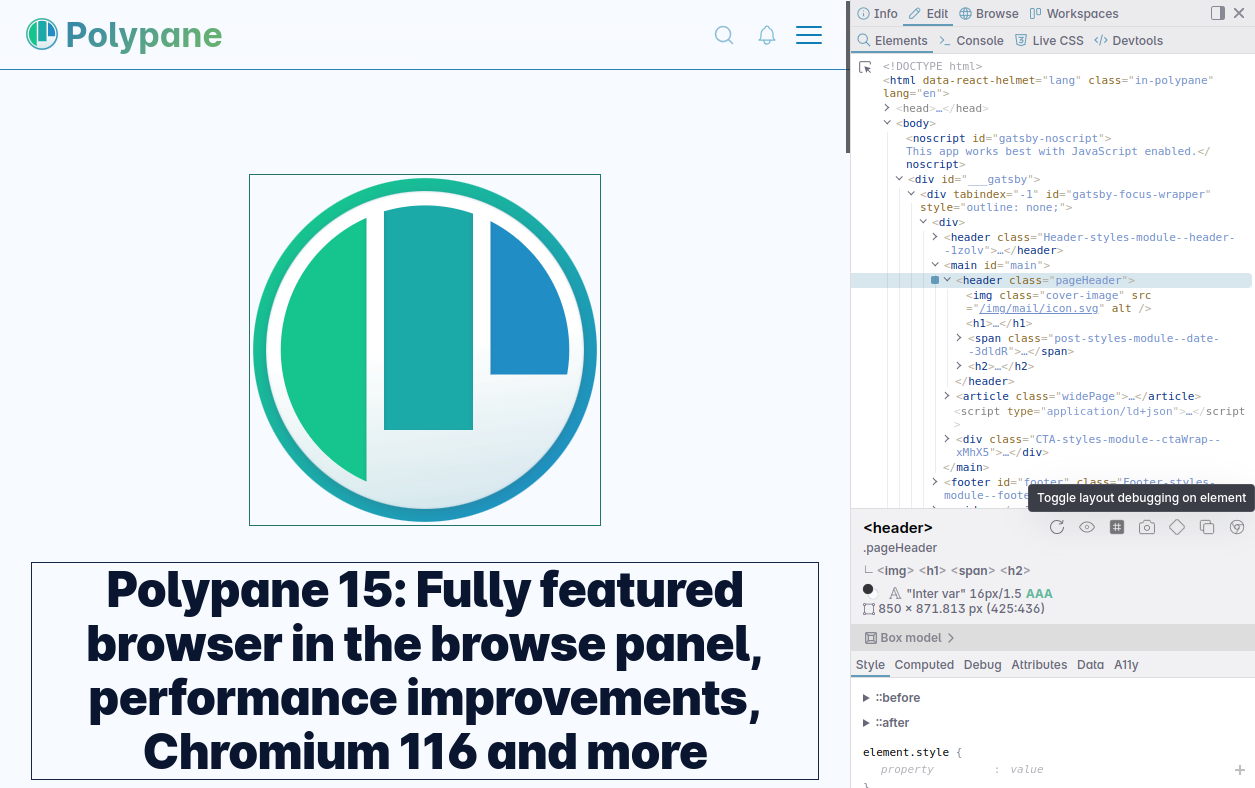Open the Devtools sub-tab
This screenshot has width=1255, height=788.
(1129, 40)
